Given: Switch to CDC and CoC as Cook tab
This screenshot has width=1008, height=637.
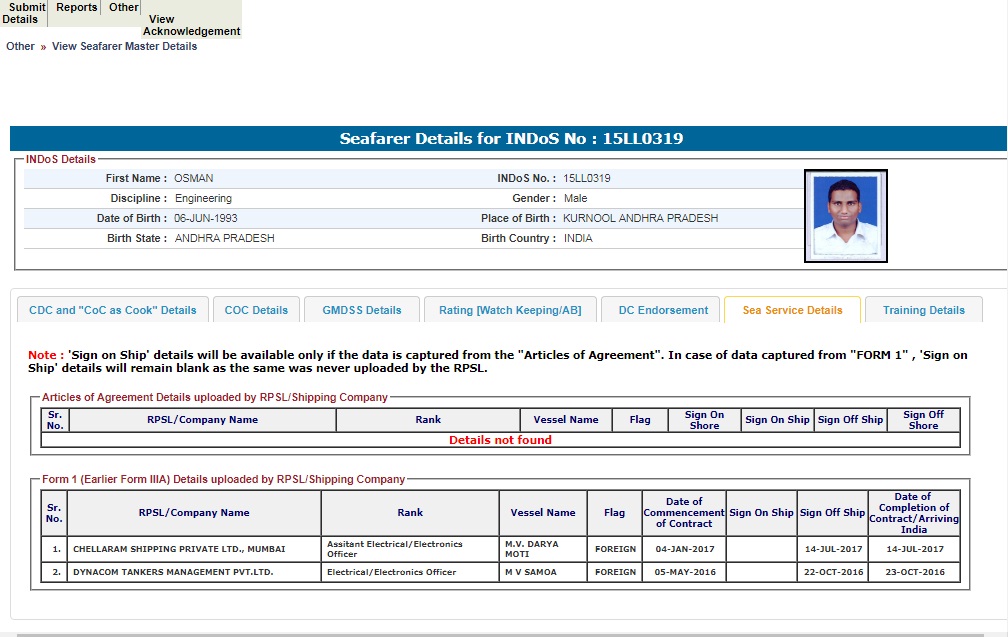Looking at the screenshot, I should [x=113, y=310].
